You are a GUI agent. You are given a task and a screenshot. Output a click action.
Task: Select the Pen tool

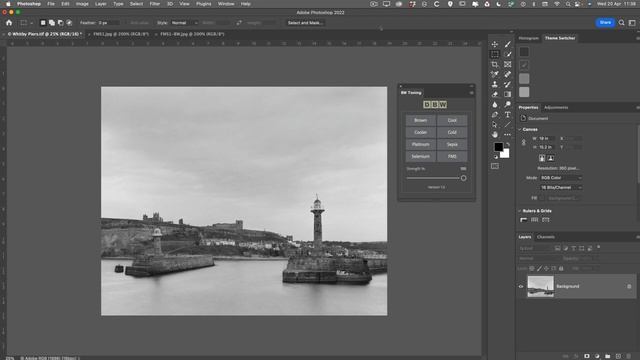pos(495,115)
